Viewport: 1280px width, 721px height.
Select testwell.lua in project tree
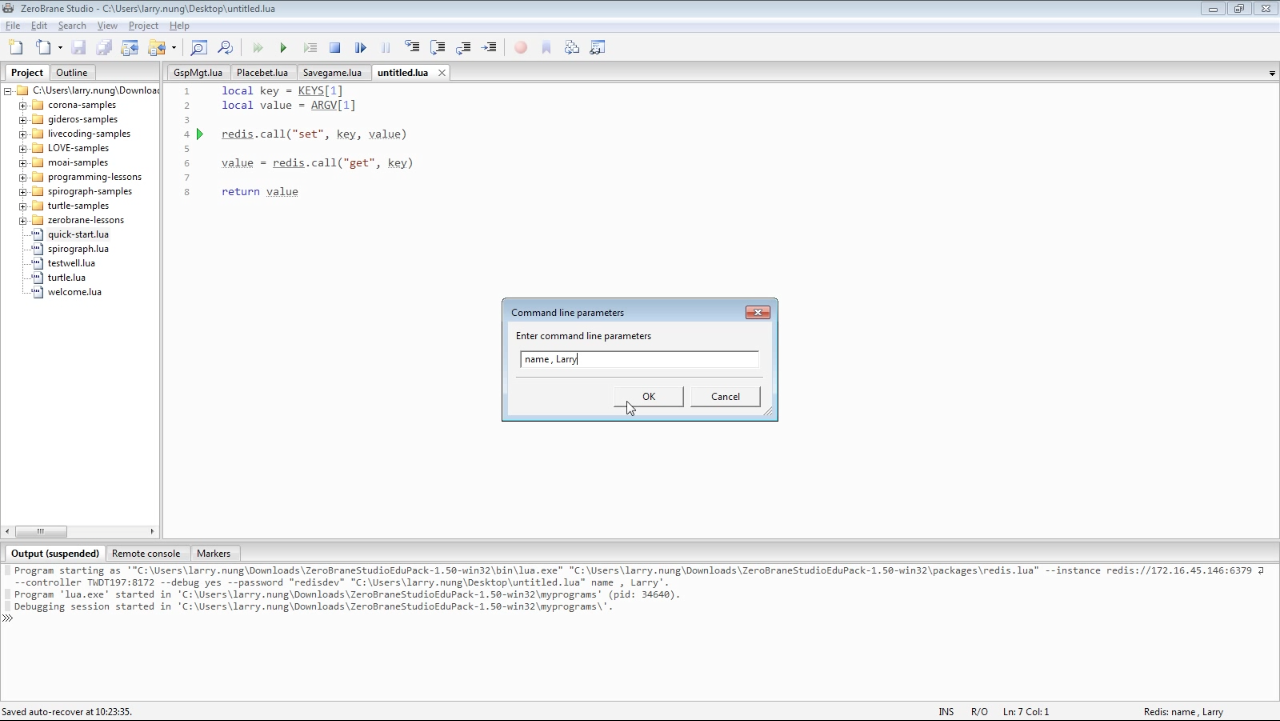(71, 263)
